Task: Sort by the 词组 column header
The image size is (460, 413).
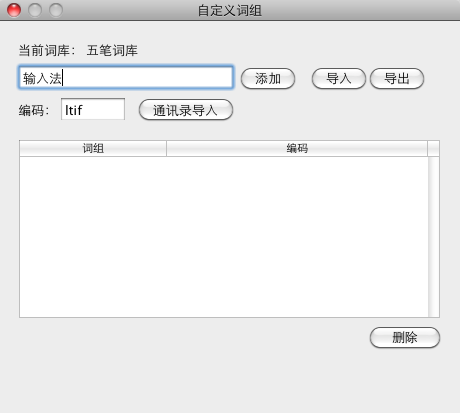Action: [93, 148]
